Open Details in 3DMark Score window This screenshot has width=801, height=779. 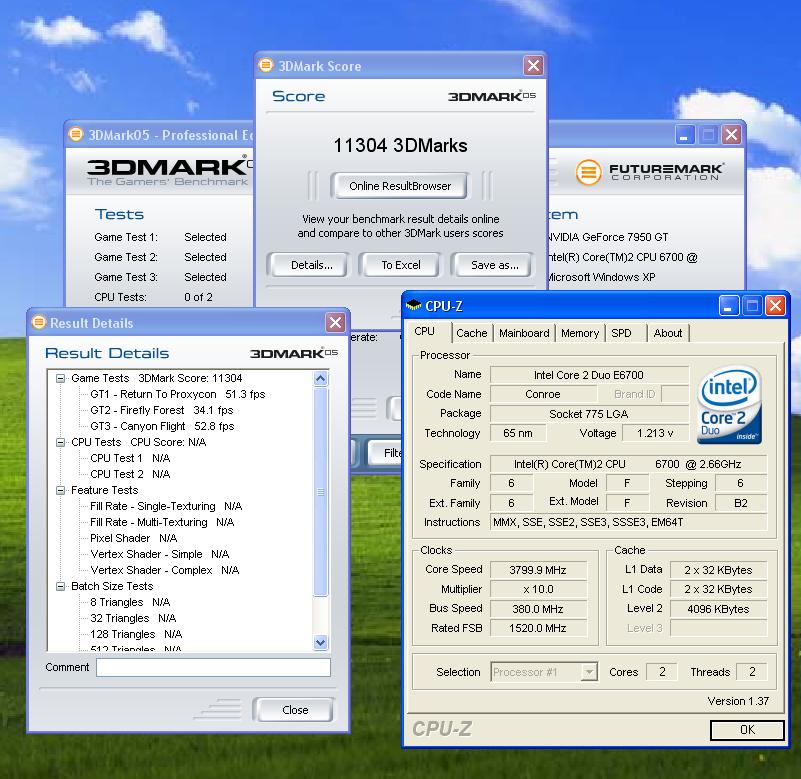click(311, 265)
